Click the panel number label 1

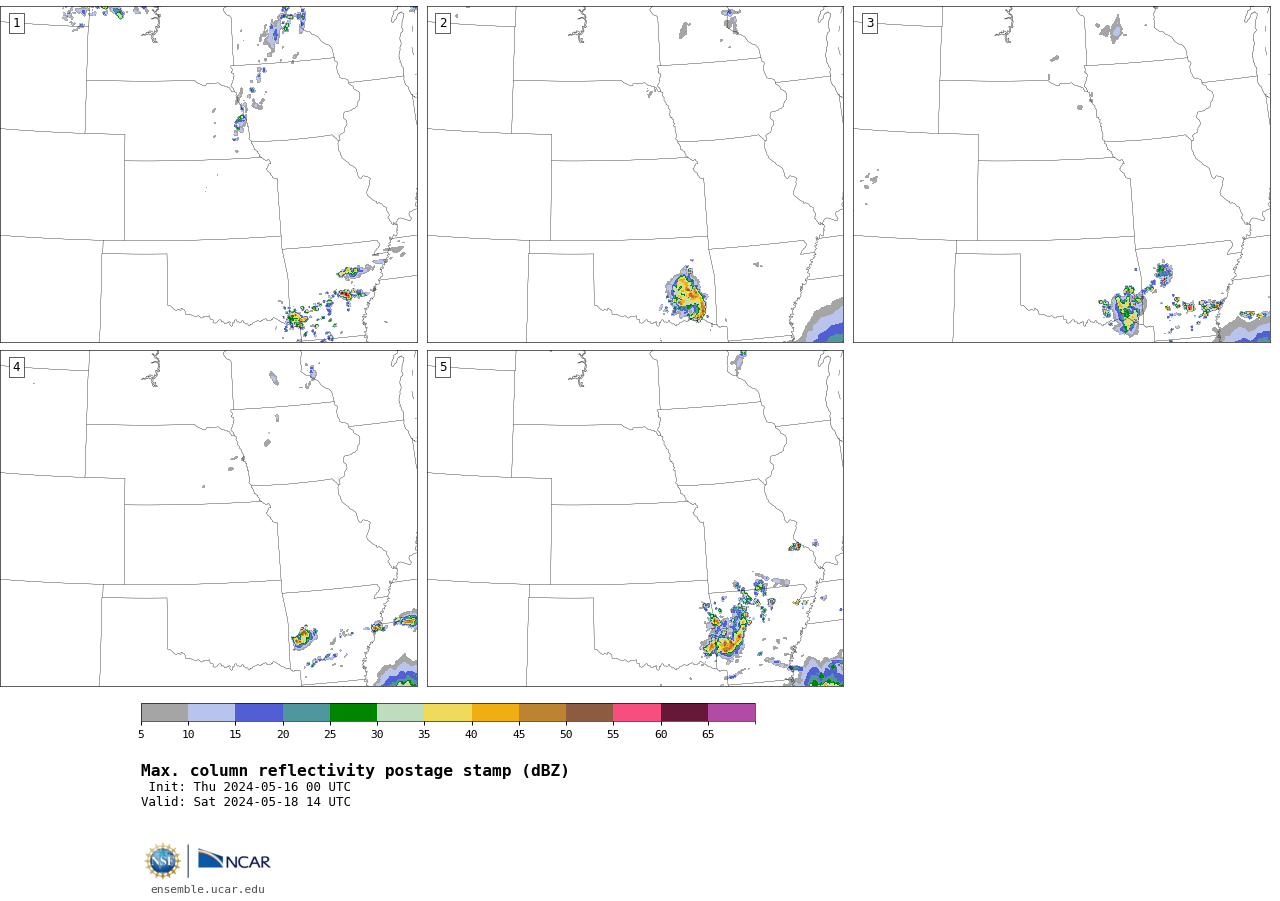[17, 23]
